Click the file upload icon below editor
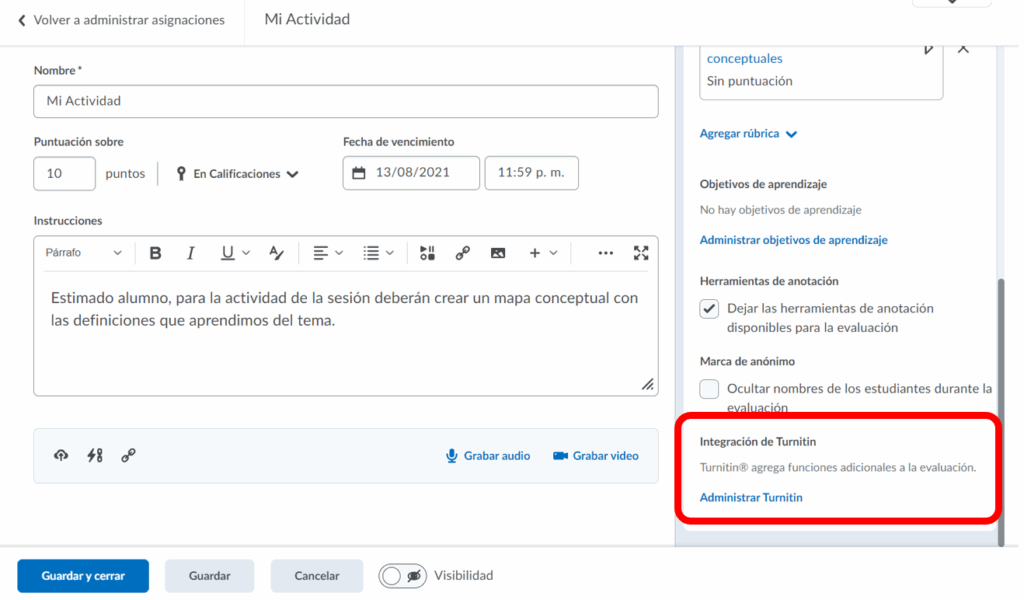The width and height of the screenshot is (1024, 600). pos(61,456)
